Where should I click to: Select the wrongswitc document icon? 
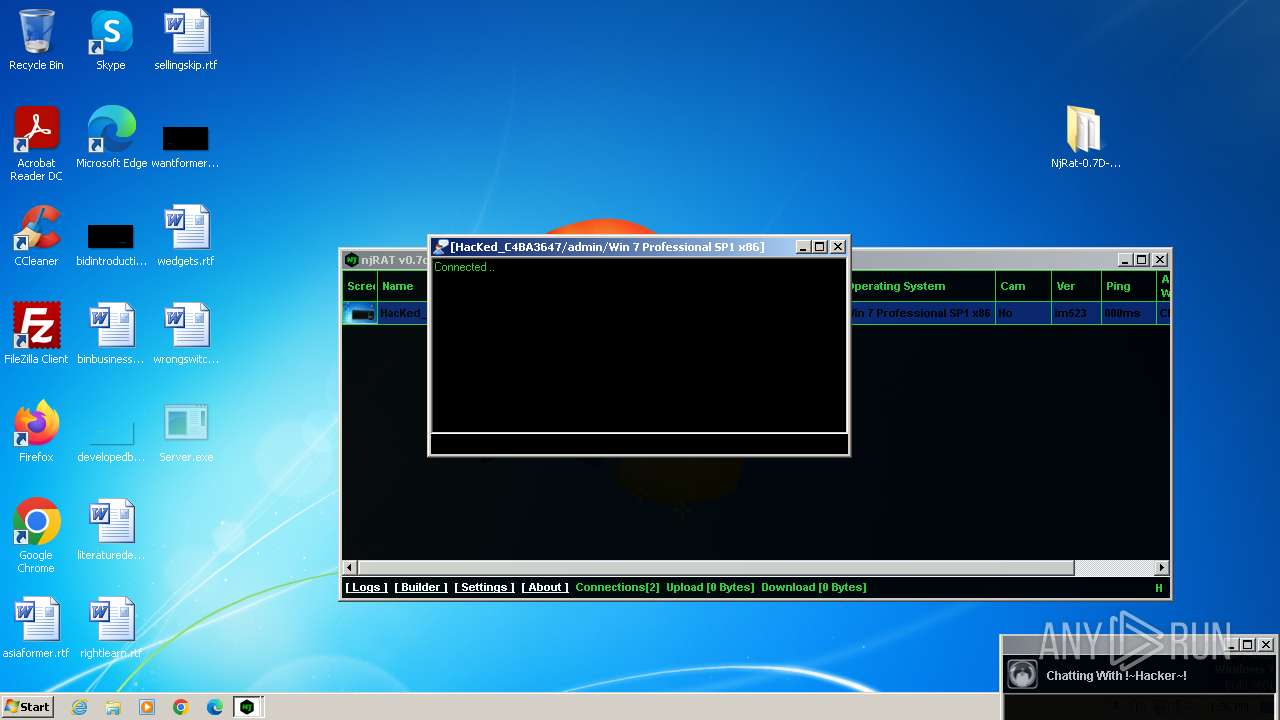pos(186,334)
